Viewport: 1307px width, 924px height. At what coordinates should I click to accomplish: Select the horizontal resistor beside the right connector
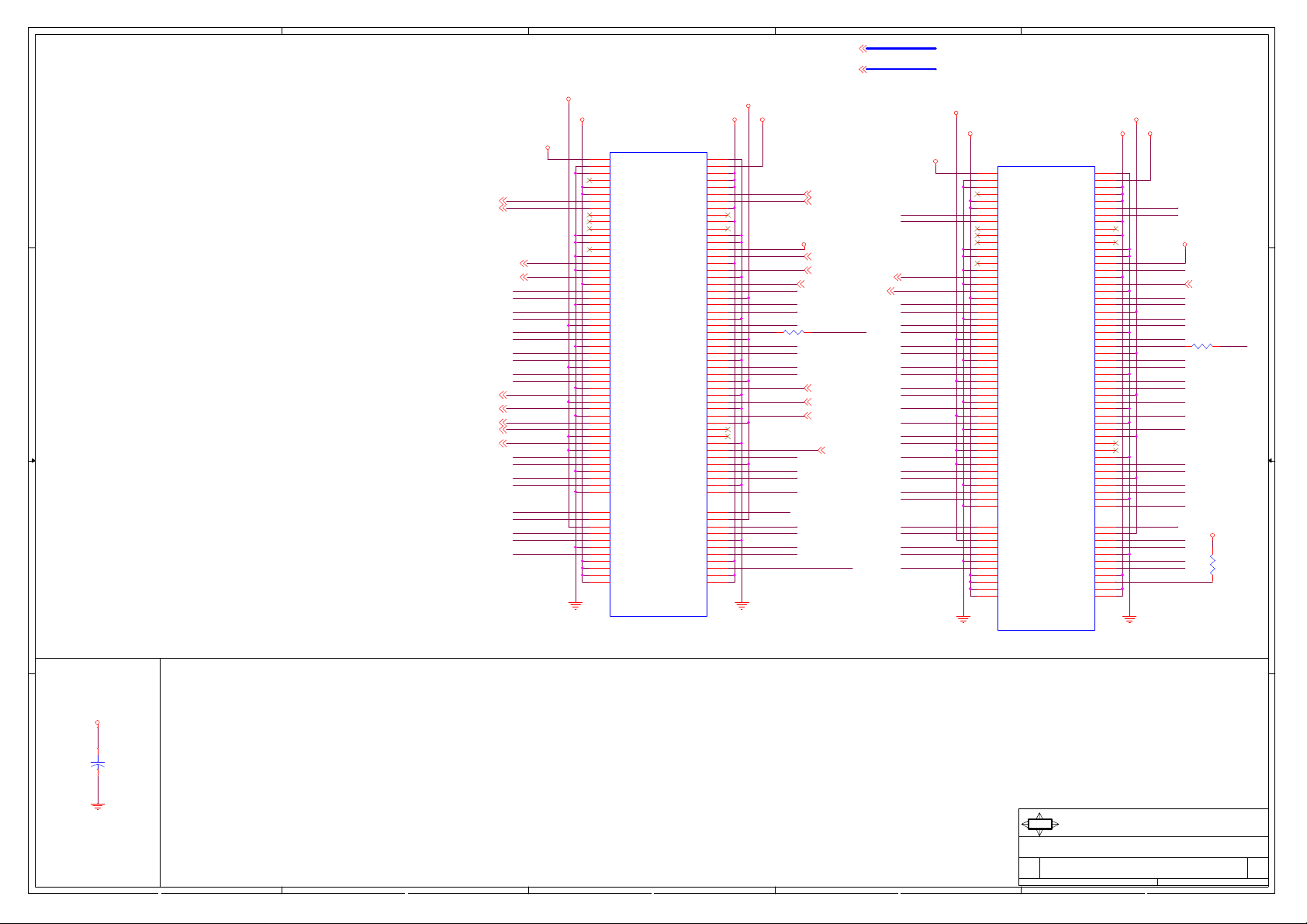(1202, 346)
